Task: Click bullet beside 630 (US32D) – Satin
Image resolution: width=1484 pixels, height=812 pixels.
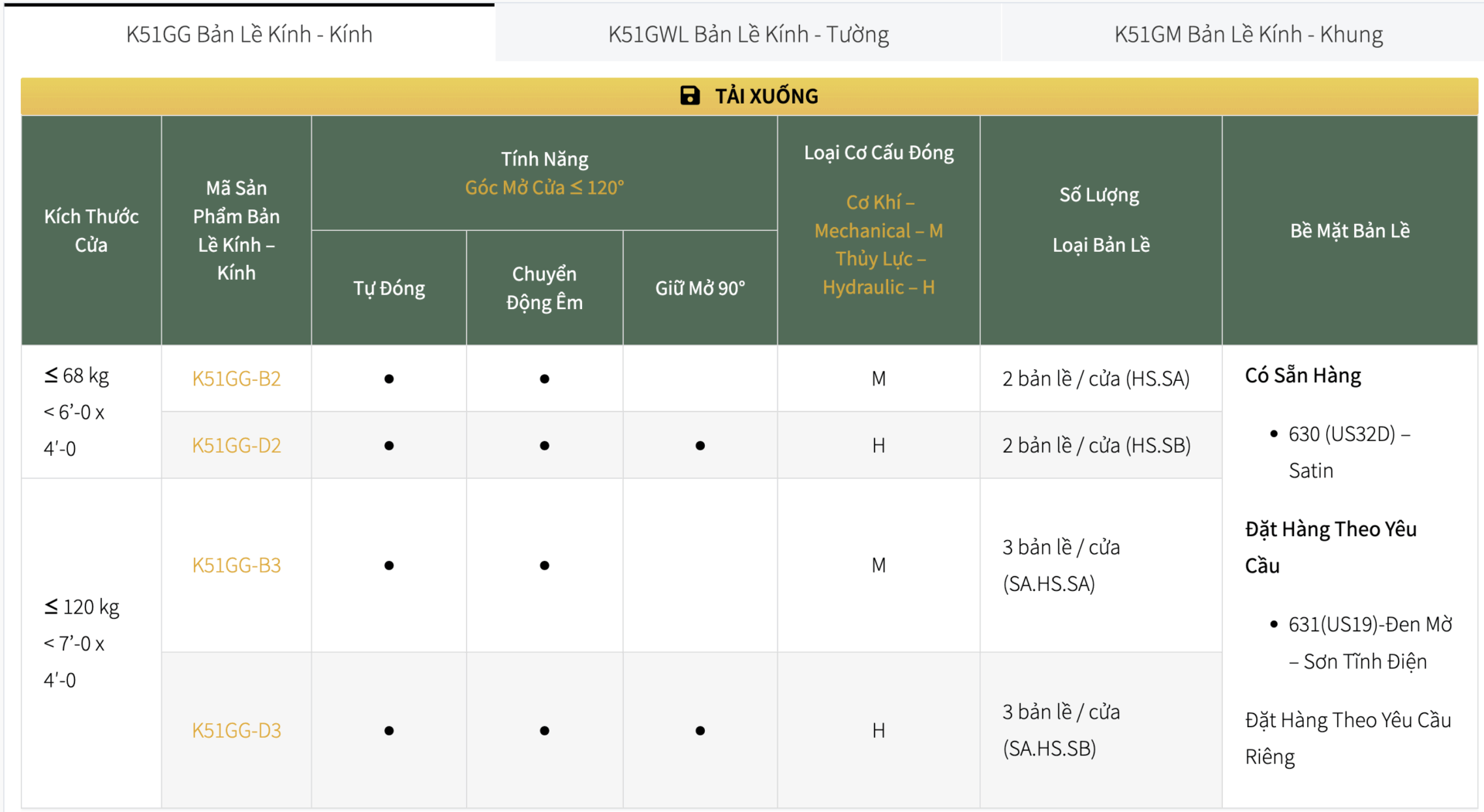Action: tap(1275, 434)
